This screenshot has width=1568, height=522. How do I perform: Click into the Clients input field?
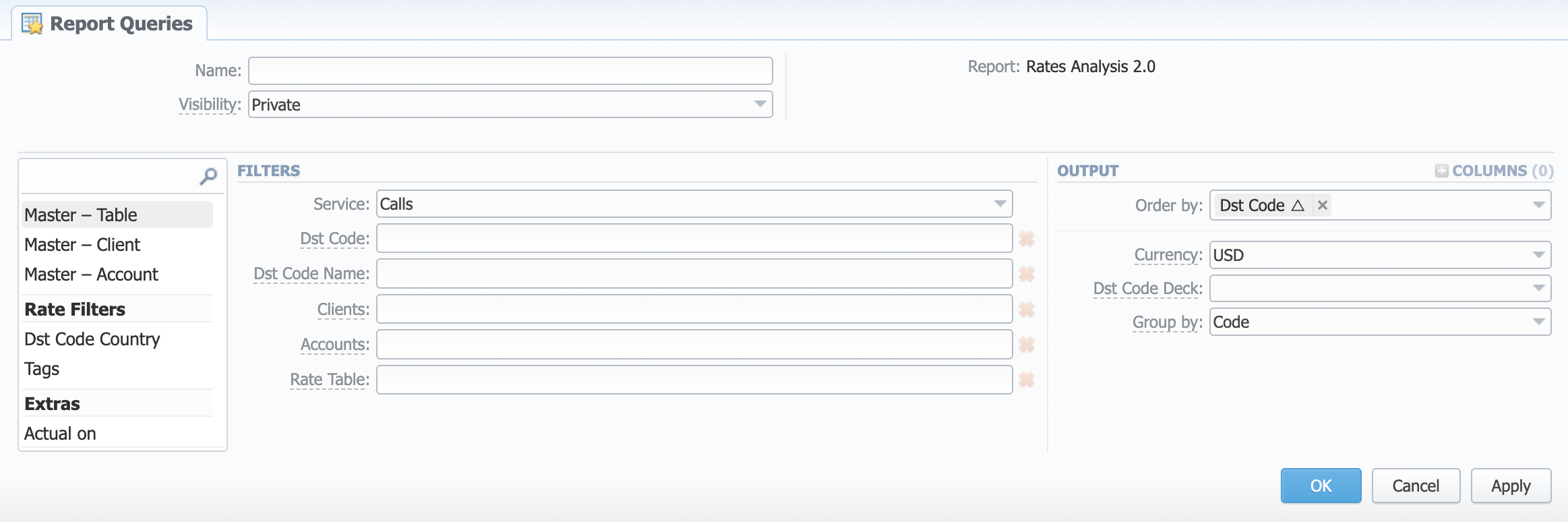click(x=694, y=309)
